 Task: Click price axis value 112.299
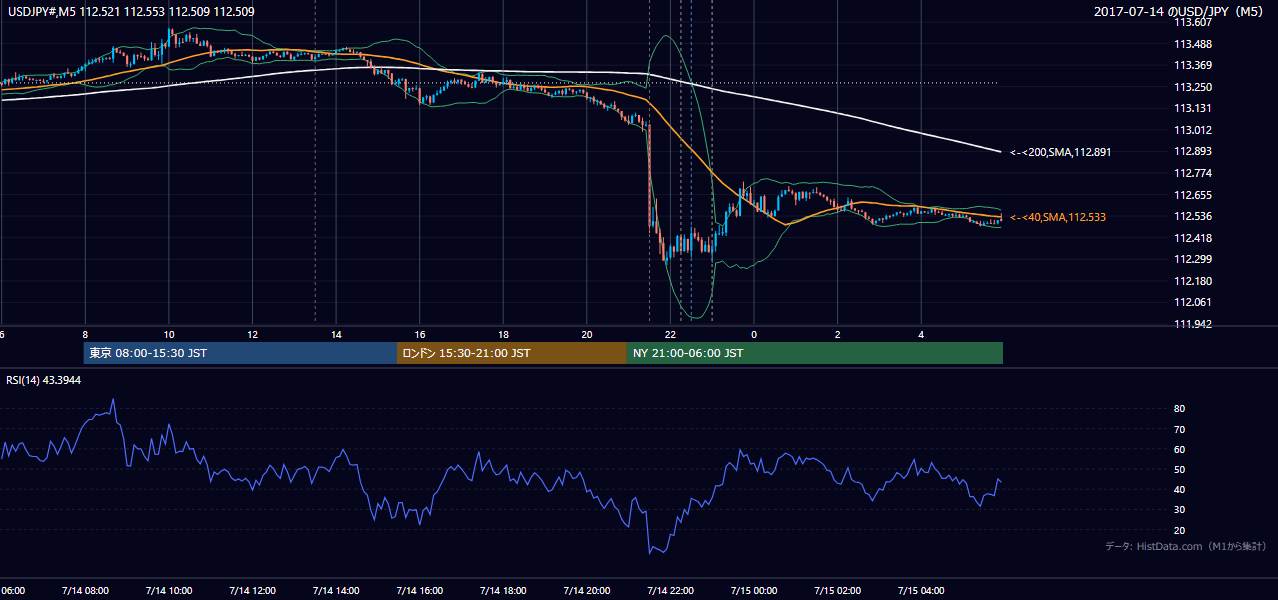(x=1193, y=260)
